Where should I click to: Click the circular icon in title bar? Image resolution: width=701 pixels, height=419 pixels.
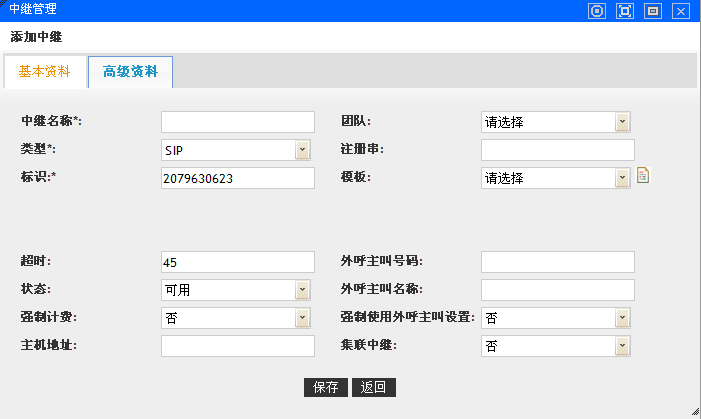click(x=597, y=11)
